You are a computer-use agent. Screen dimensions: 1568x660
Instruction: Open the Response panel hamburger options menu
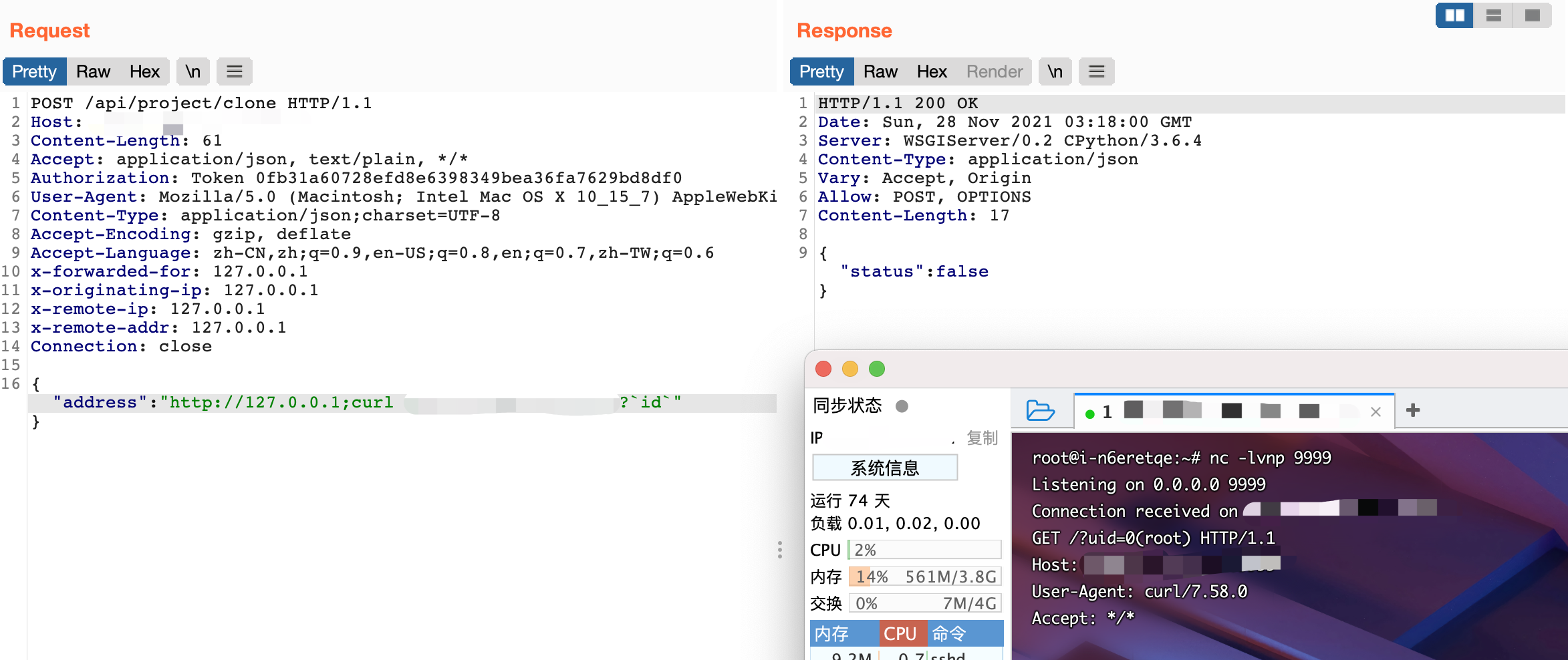[x=1096, y=71]
